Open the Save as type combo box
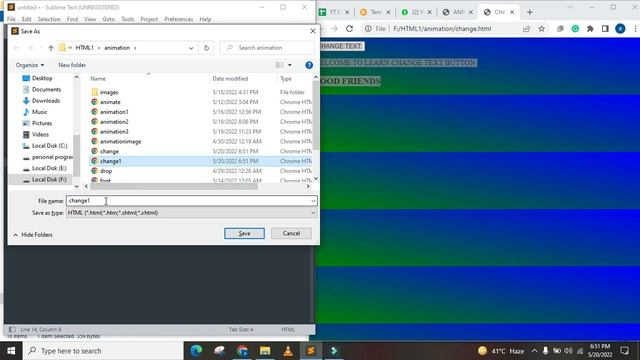Viewport: 640px width, 360px height. coord(191,213)
